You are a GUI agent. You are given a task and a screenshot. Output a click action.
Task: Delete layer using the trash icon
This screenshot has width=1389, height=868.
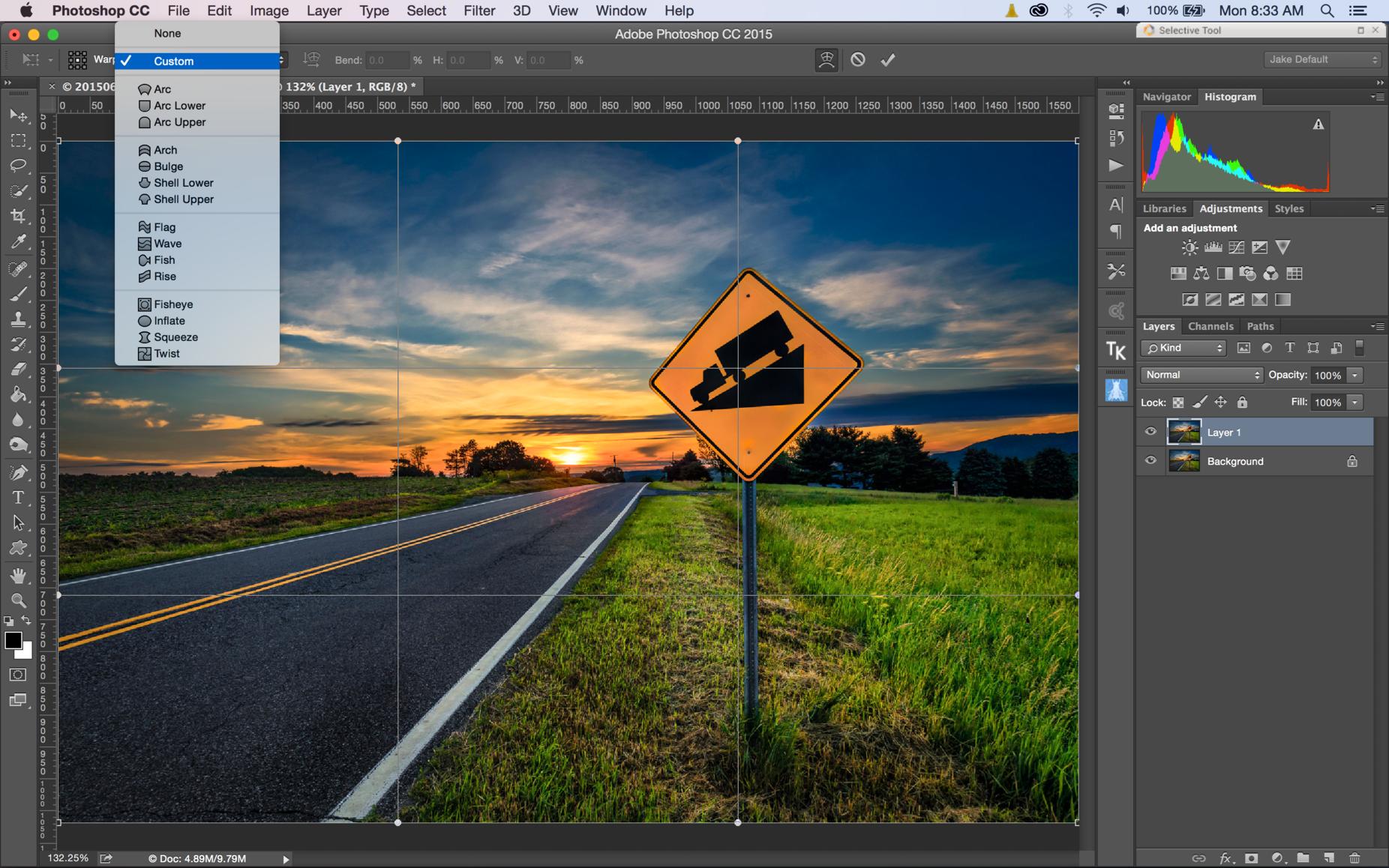(x=1354, y=858)
